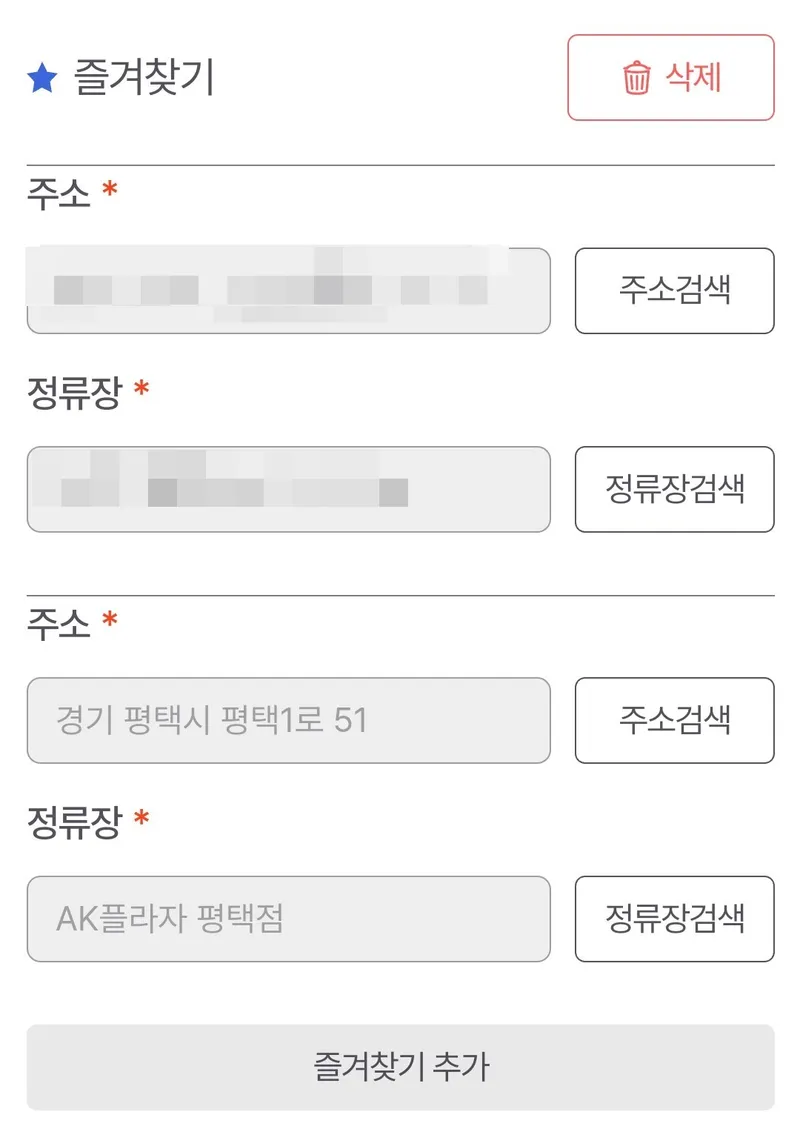Image resolution: width=800 pixels, height=1138 pixels.
Task: Focus the blurred 정류장 field in first entry
Action: coord(289,489)
